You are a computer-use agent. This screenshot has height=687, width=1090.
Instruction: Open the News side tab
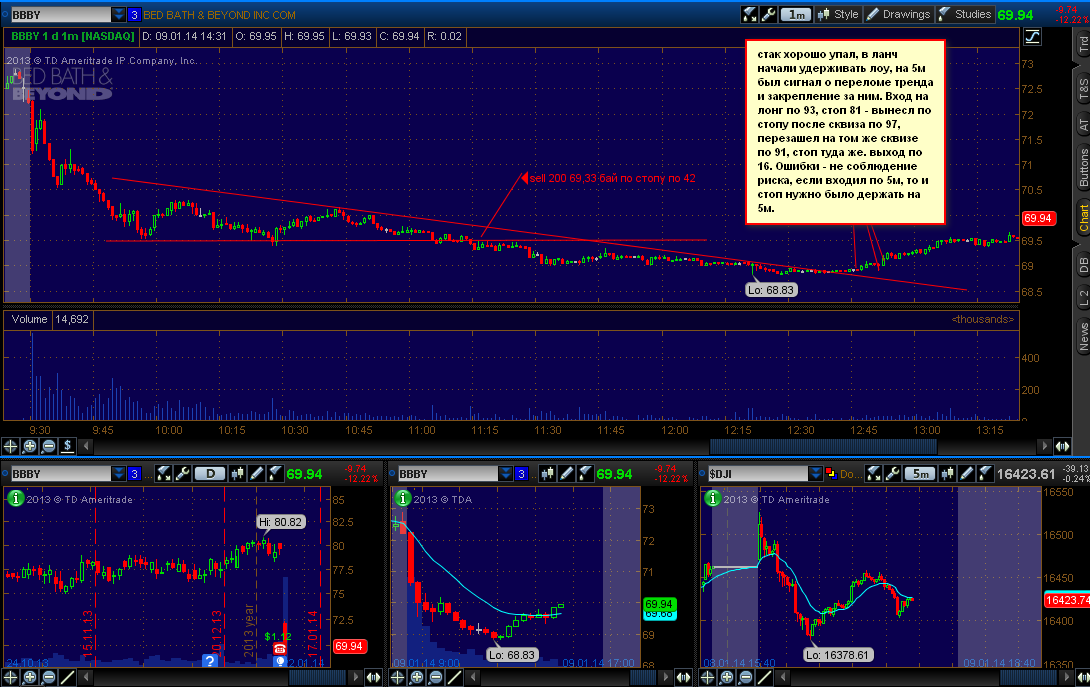point(1082,336)
